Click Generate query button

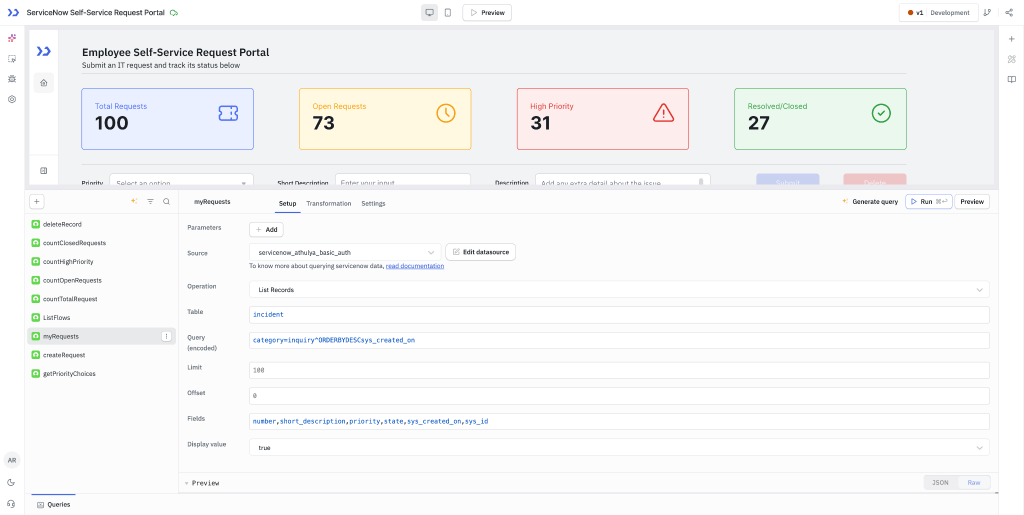[870, 202]
